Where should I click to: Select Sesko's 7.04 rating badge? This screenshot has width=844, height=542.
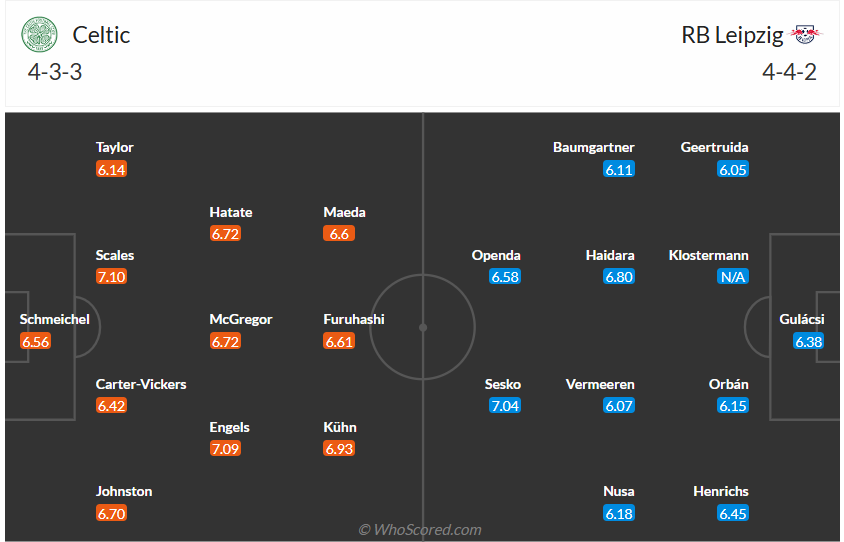(505, 406)
